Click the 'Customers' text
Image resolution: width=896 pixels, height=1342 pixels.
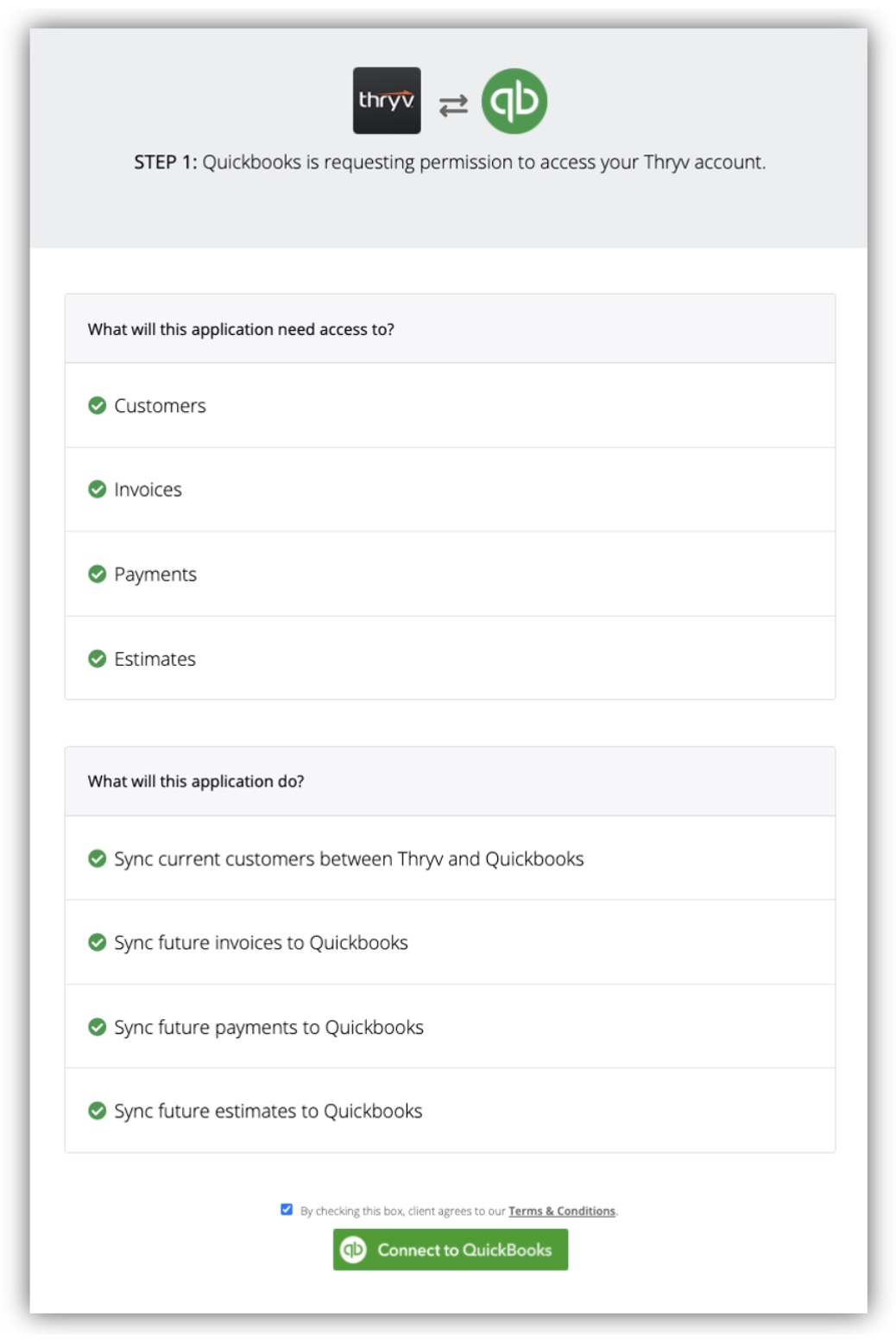point(160,406)
